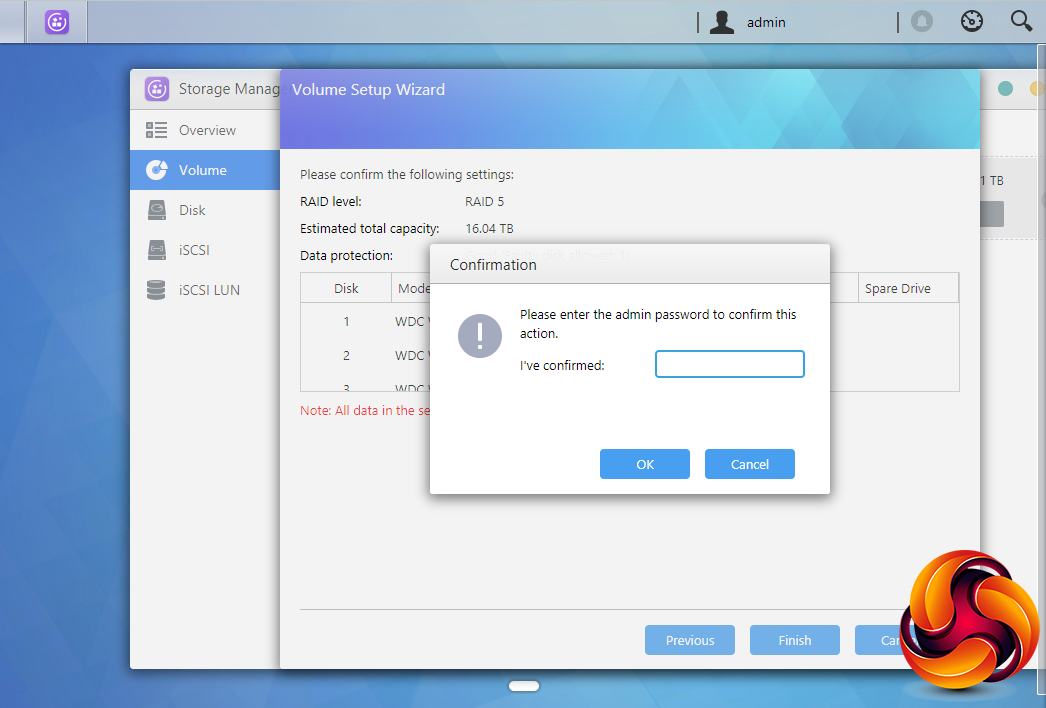1046x708 pixels.
Task: Click the admin username label
Action: (x=766, y=22)
